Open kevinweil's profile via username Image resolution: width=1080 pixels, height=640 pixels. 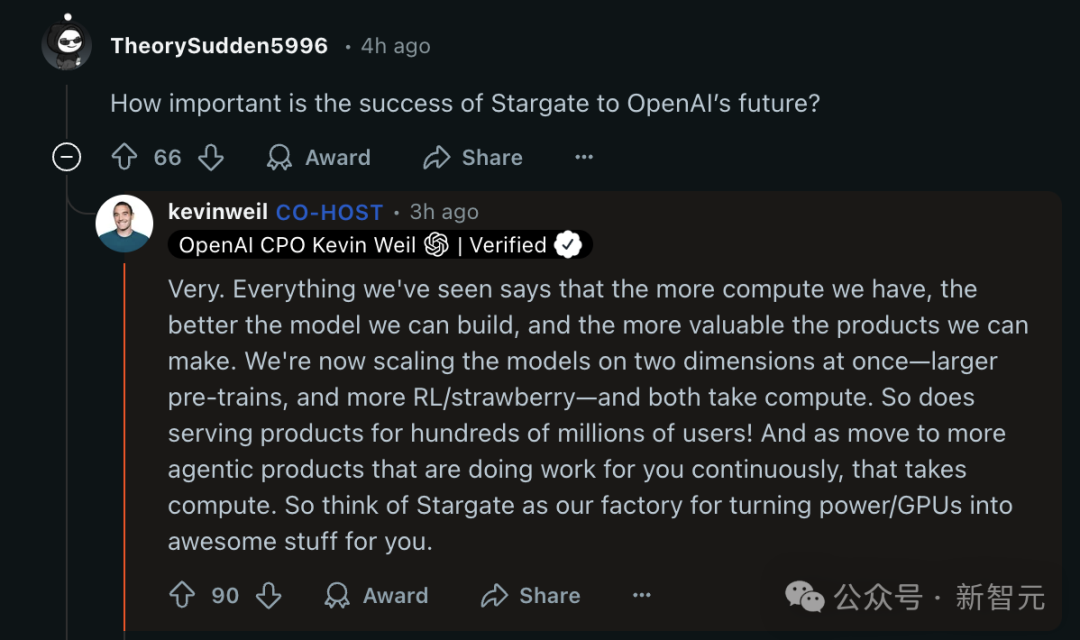pyautogui.click(x=218, y=212)
